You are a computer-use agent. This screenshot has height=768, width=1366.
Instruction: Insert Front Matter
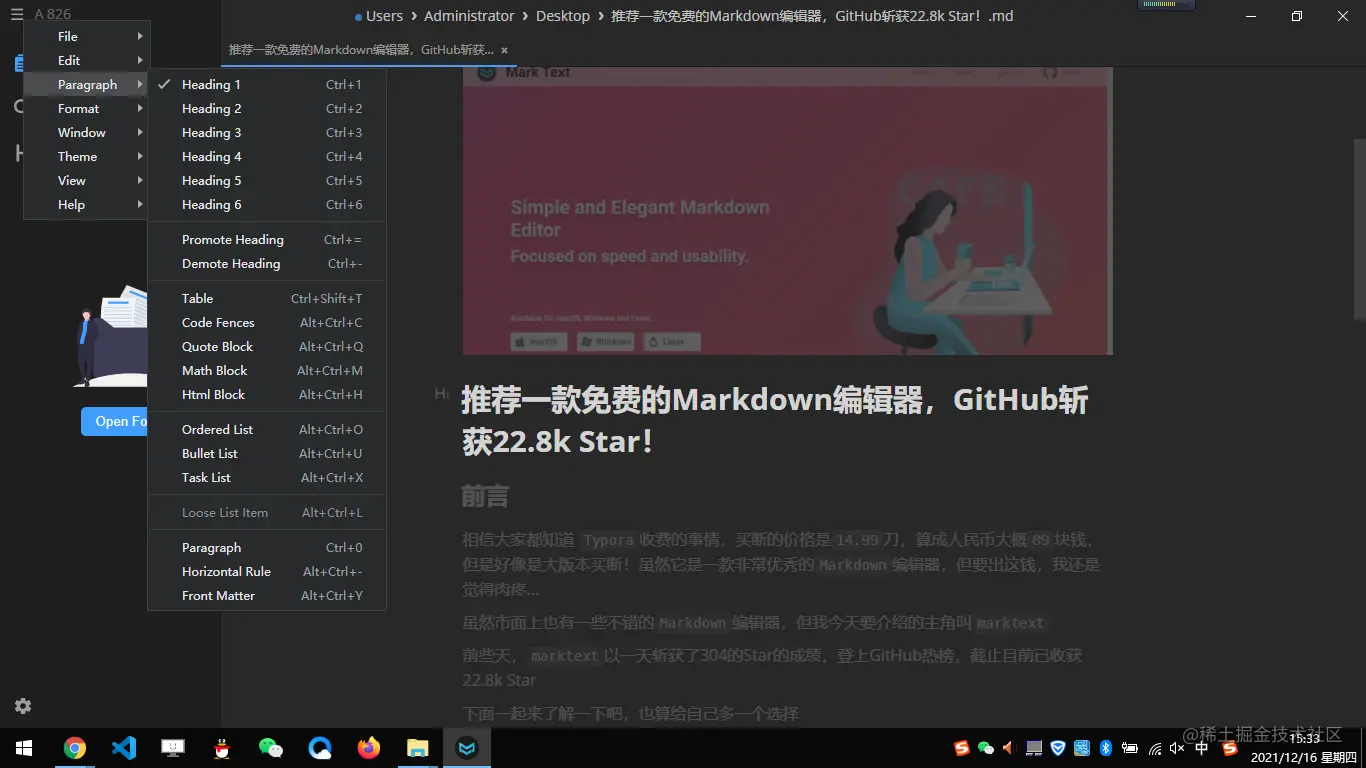coord(267,596)
